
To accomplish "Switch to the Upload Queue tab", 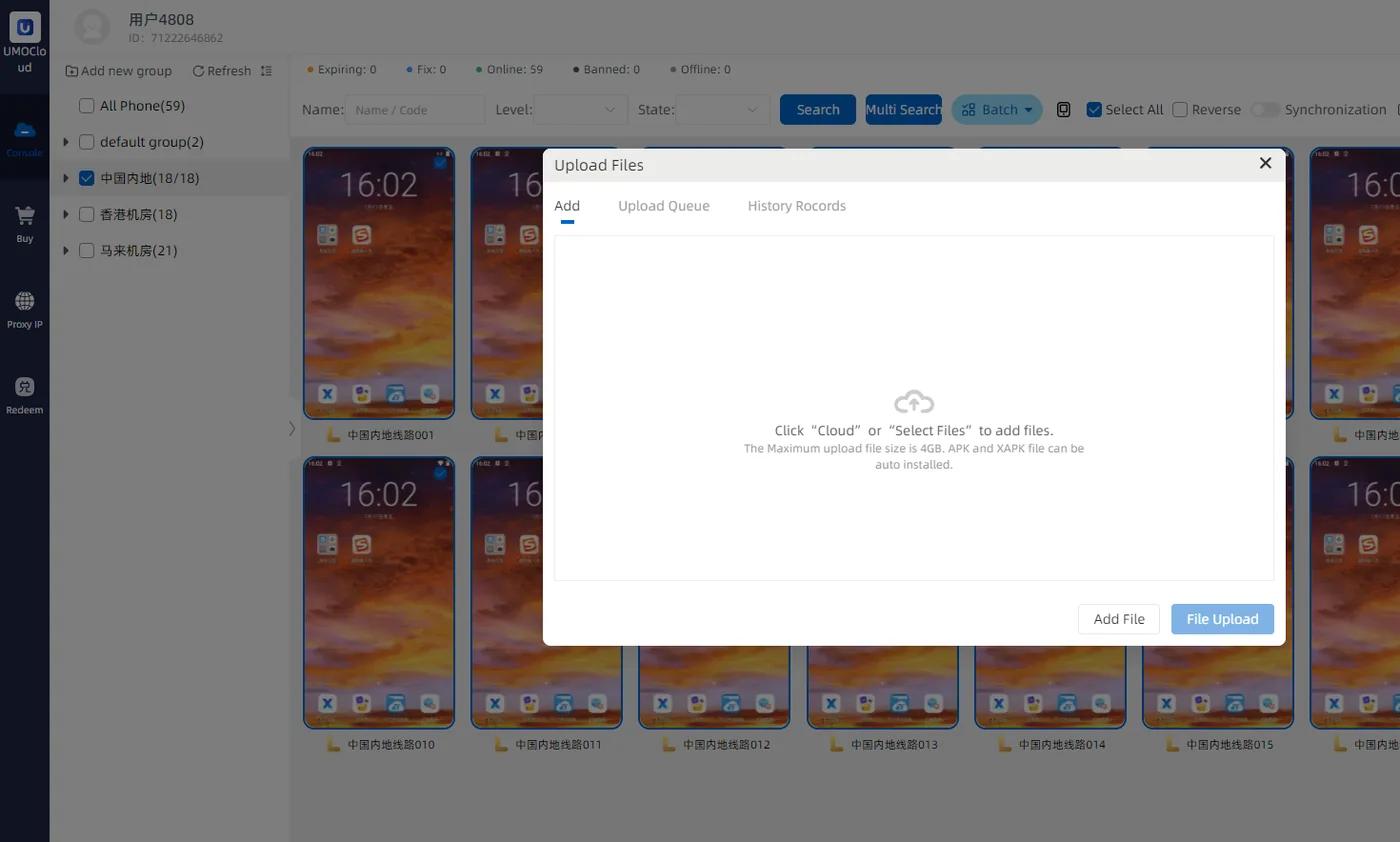I will (664, 206).
